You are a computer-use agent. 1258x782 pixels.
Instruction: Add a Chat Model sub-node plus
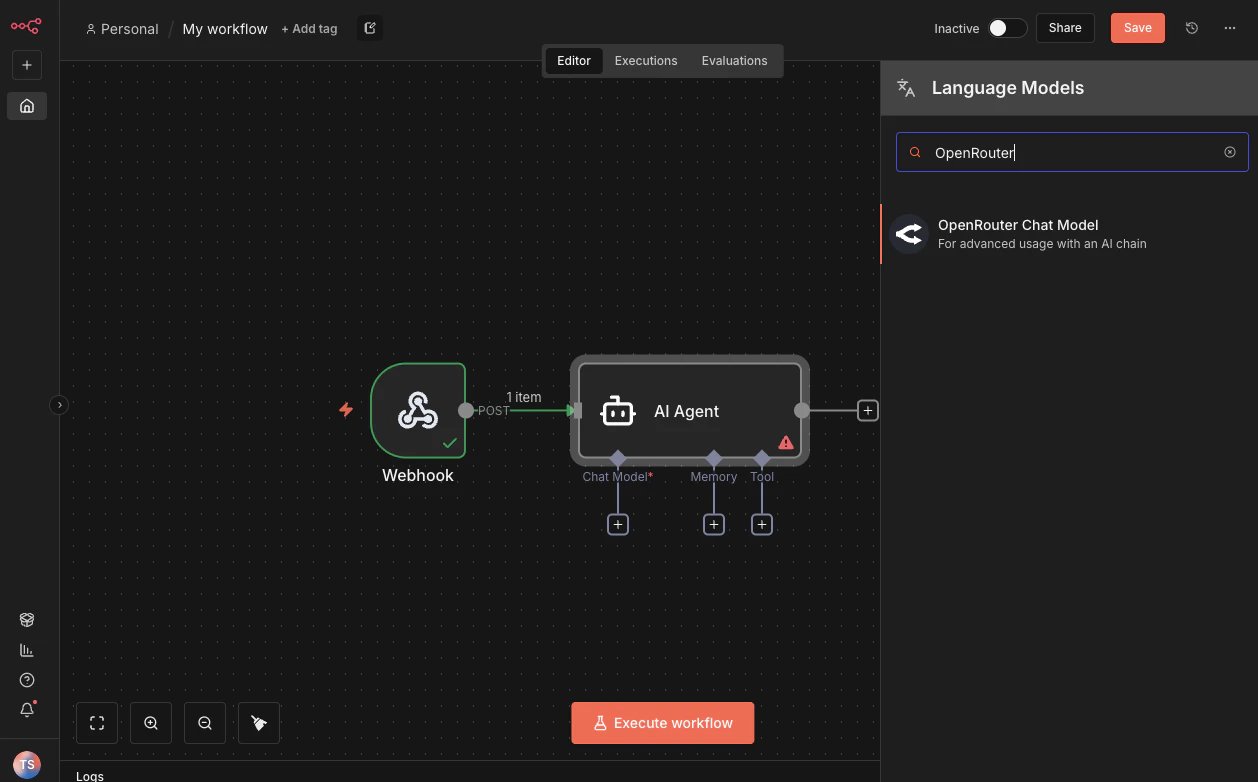coord(618,524)
